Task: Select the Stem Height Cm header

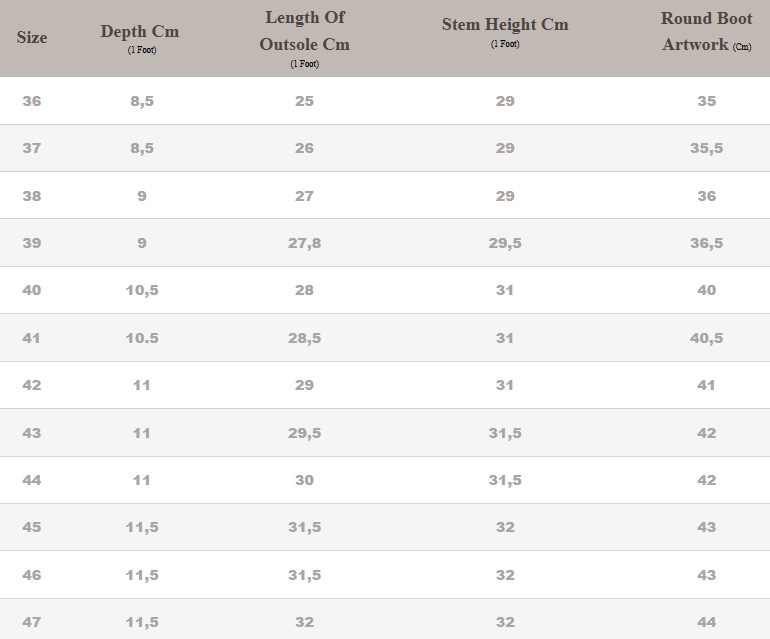Action: (x=505, y=25)
